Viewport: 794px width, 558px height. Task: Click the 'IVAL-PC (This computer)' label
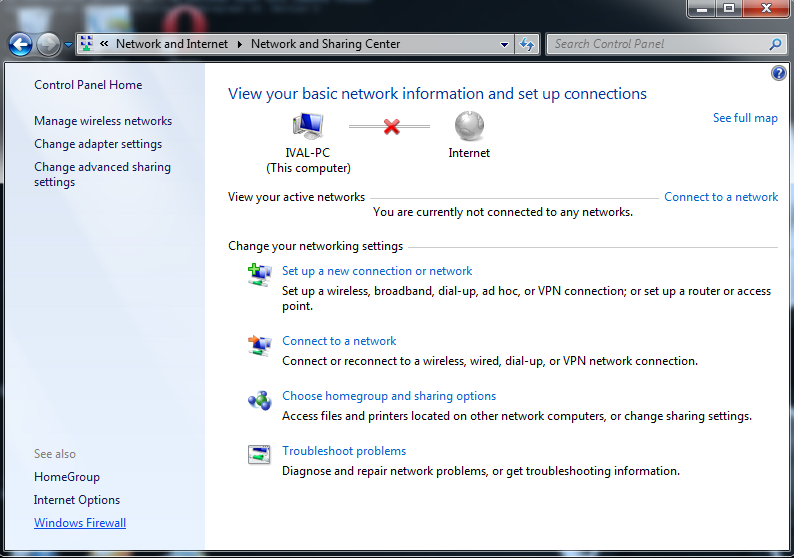308,161
